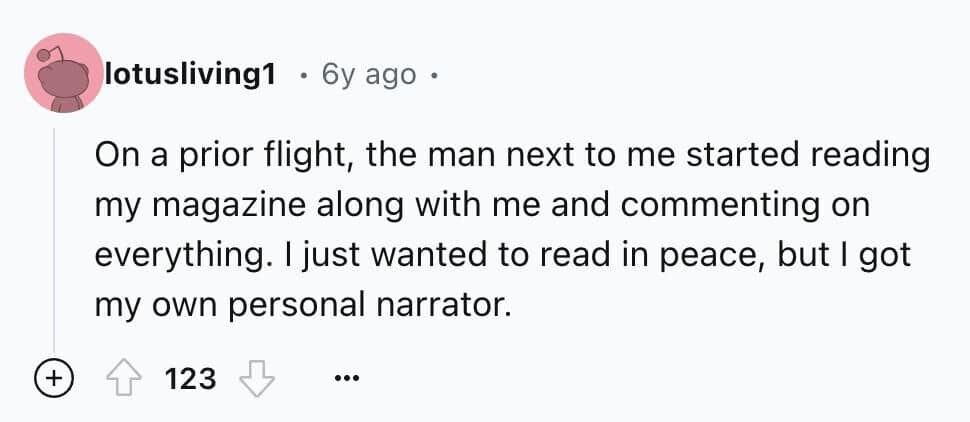This screenshot has width=970, height=422.
Task: Open the lotusliving1 user profile link
Action: [x=190, y=75]
